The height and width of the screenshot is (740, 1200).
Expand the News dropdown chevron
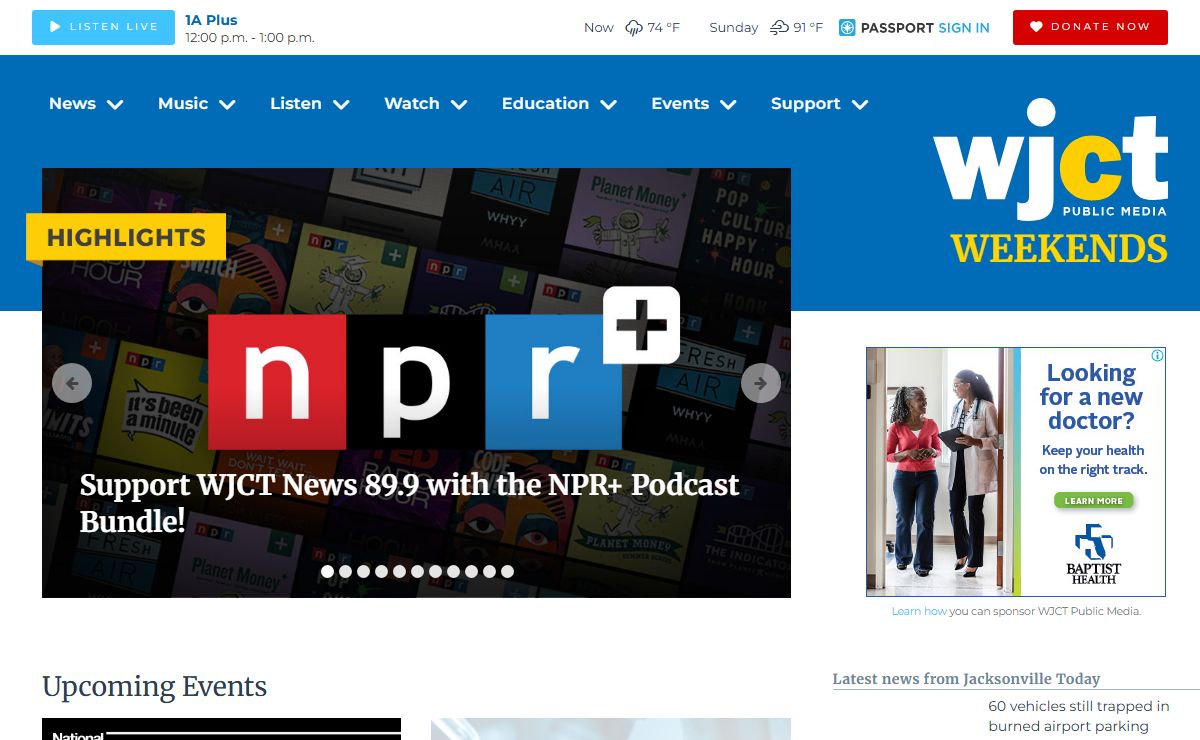[115, 104]
